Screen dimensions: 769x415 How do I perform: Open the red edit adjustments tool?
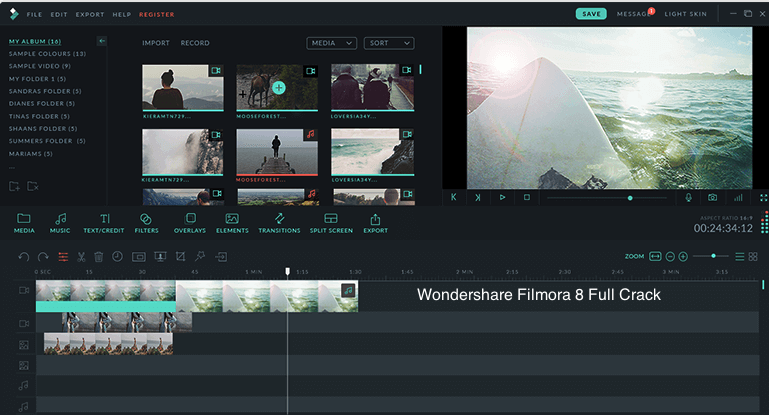[x=63, y=257]
